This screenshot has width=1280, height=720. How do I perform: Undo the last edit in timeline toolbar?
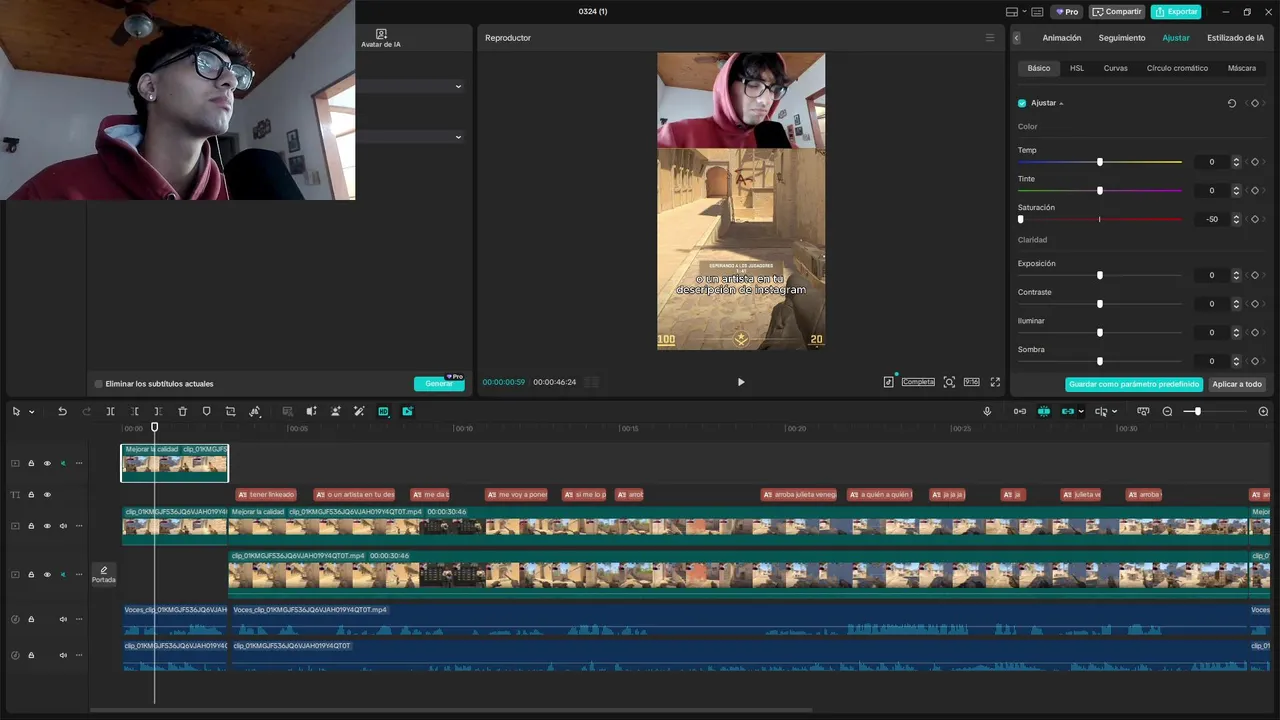pos(62,411)
